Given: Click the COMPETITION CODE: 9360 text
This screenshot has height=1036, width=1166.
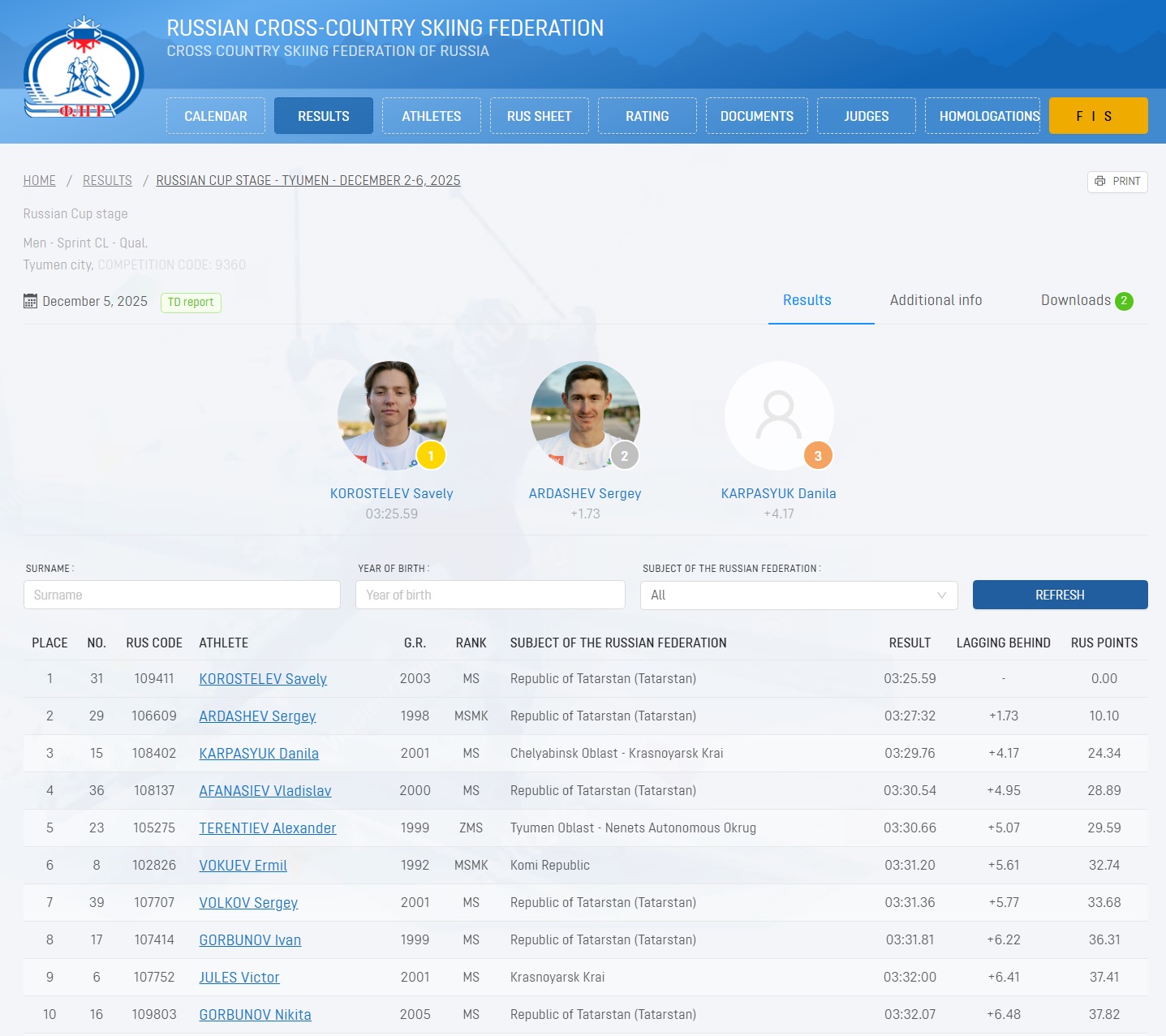Looking at the screenshot, I should 172,264.
